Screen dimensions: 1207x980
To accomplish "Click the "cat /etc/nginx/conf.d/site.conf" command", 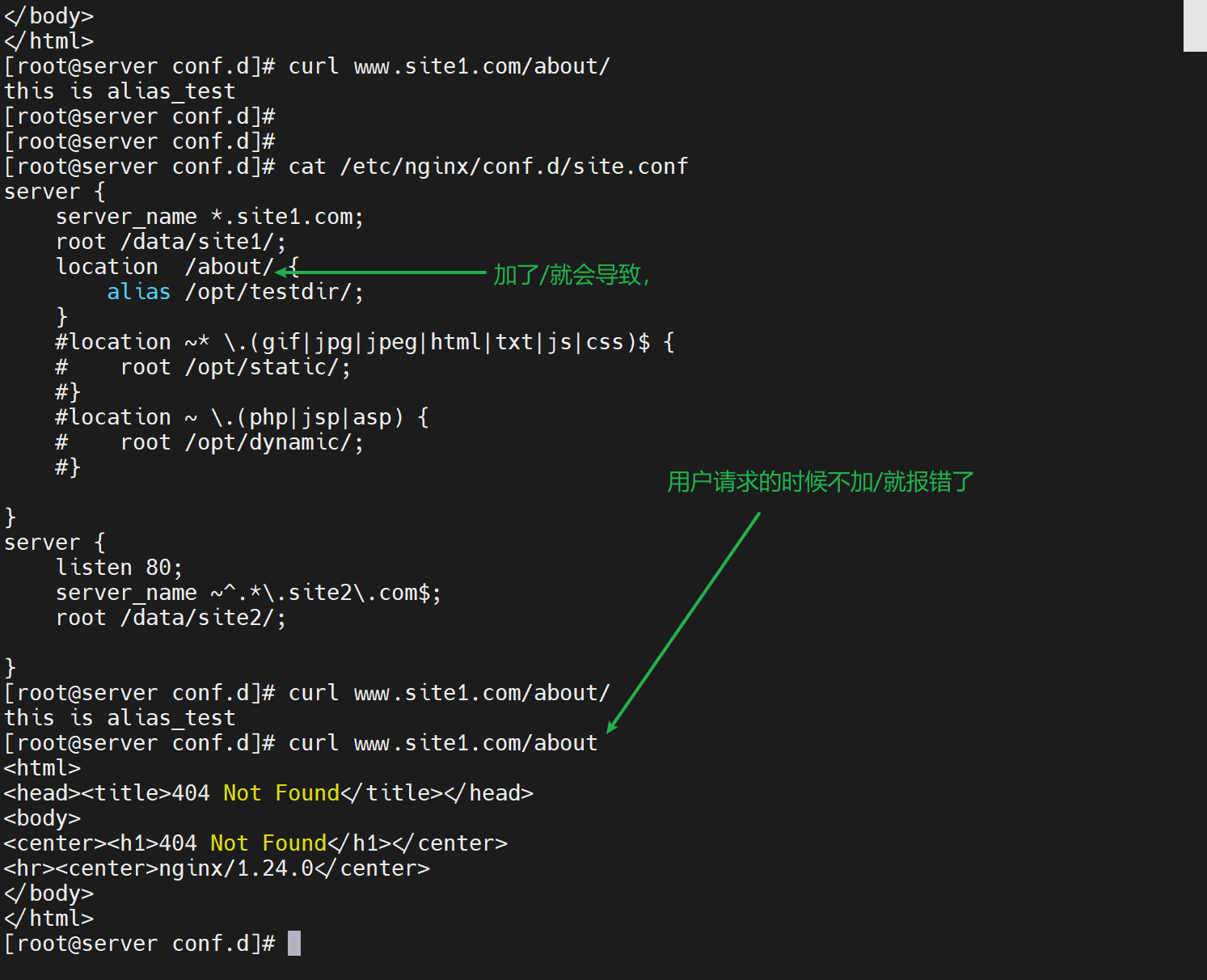I will point(487,167).
